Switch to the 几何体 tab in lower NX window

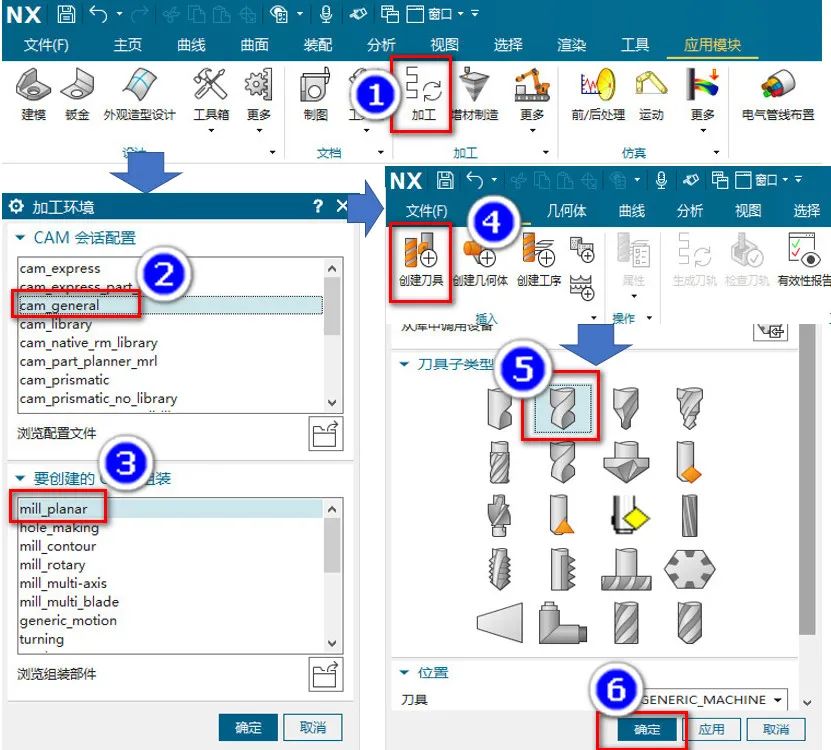point(567,210)
